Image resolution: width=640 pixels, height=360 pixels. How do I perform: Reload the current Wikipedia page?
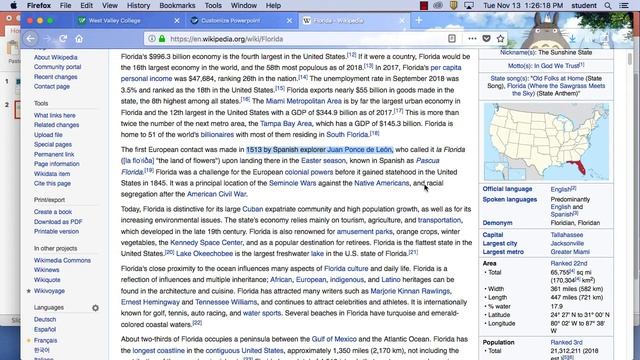tap(63, 39)
